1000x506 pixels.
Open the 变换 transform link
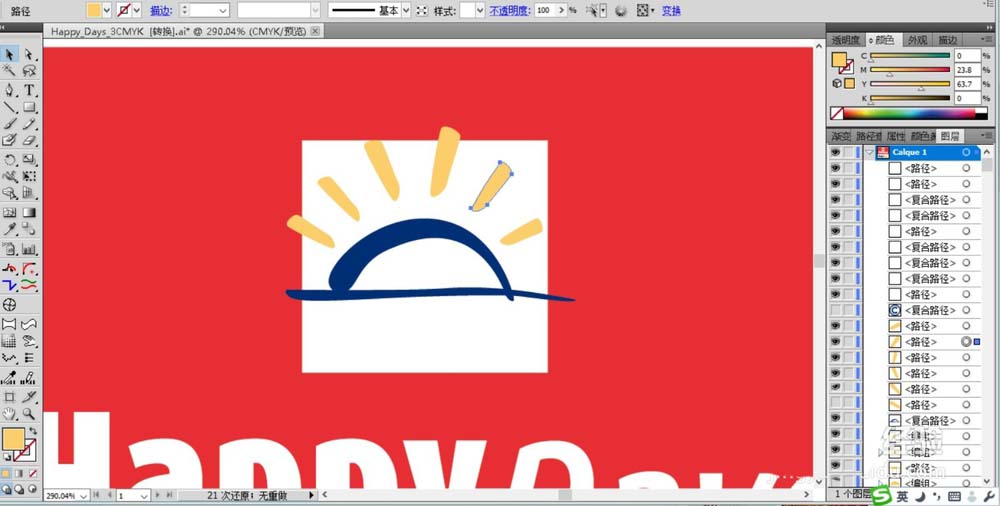tap(671, 11)
